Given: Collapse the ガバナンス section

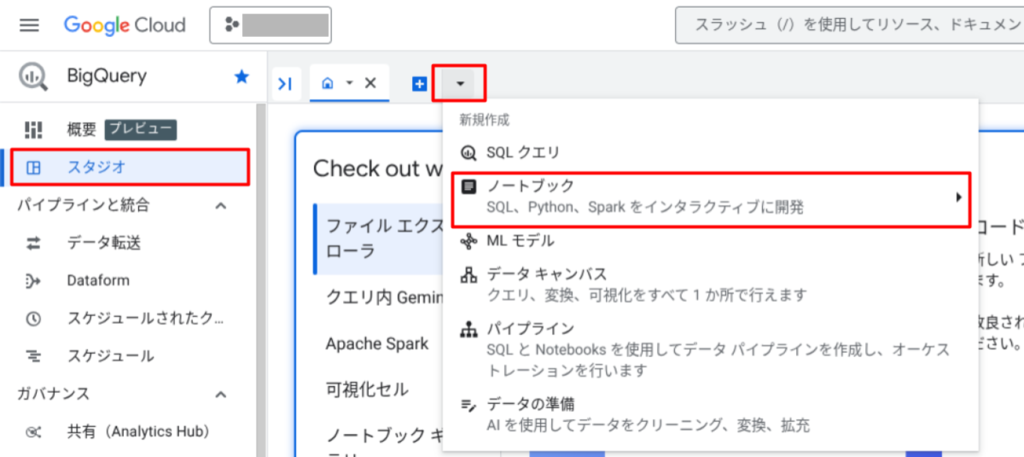Looking at the screenshot, I should point(221,394).
